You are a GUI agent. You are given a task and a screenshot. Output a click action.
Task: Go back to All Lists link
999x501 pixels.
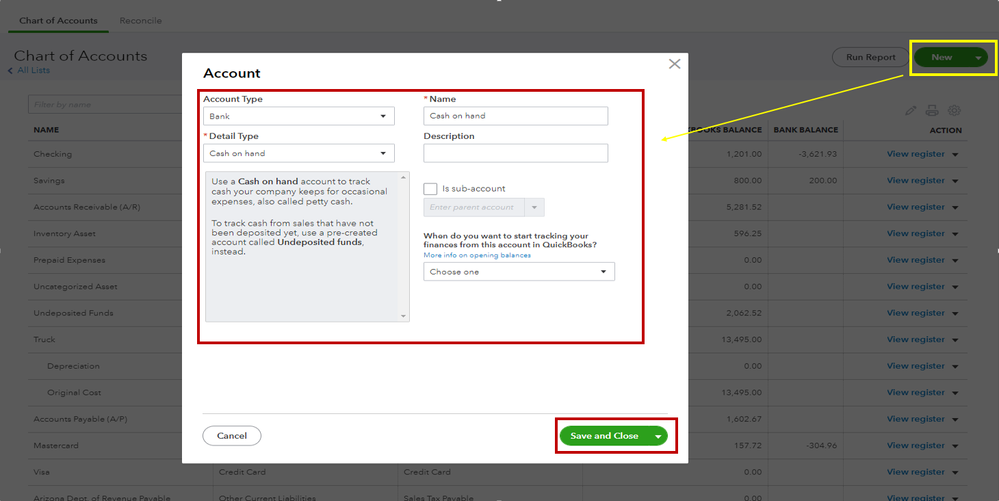[x=33, y=70]
